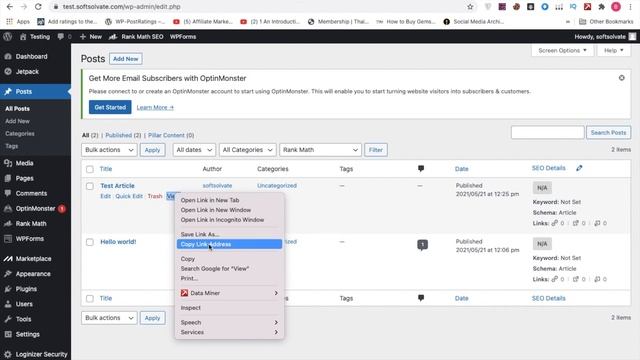Open the top Bulk actions dropdown
640x360 pixels.
click(x=109, y=150)
